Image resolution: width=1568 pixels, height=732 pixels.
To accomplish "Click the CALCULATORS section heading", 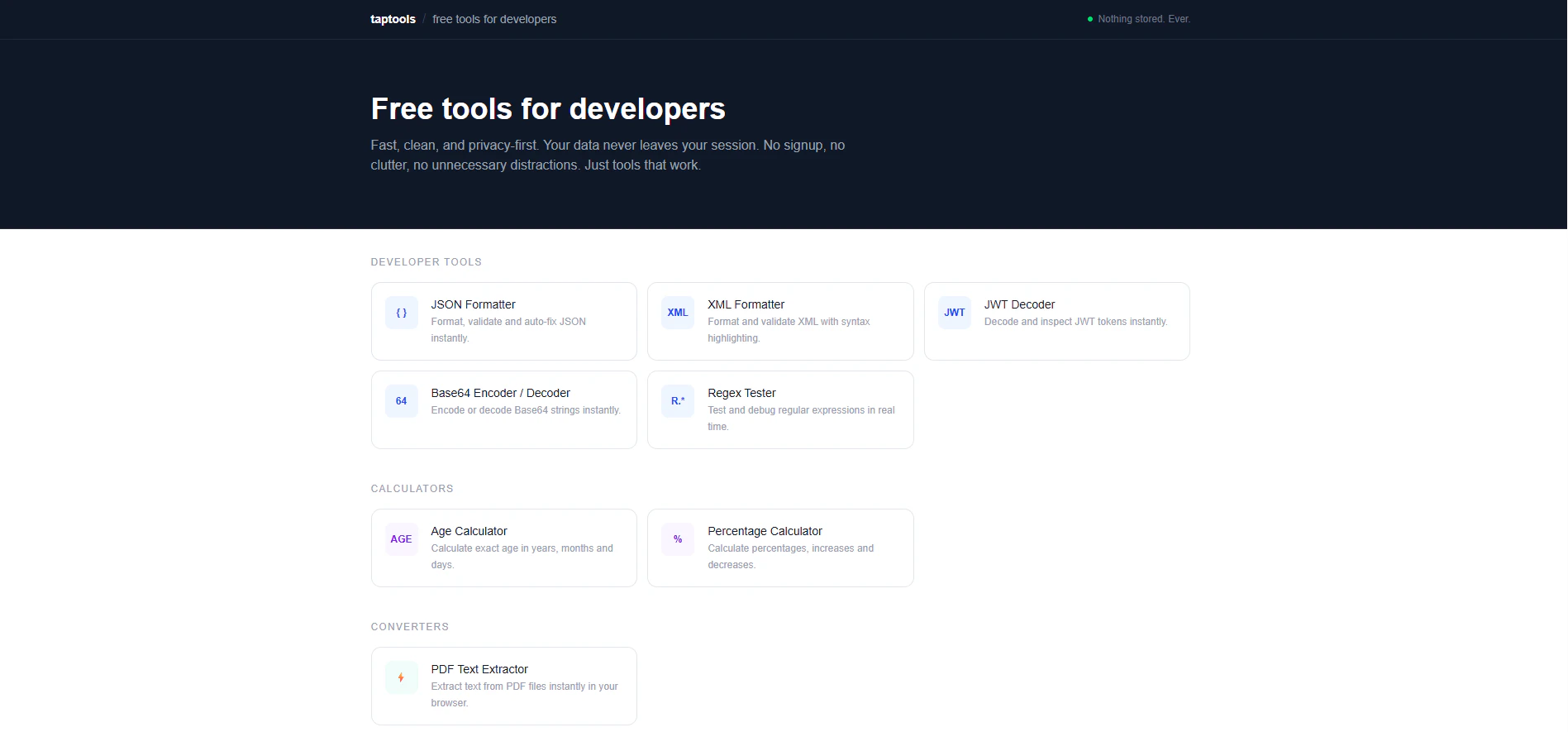I will (412, 489).
